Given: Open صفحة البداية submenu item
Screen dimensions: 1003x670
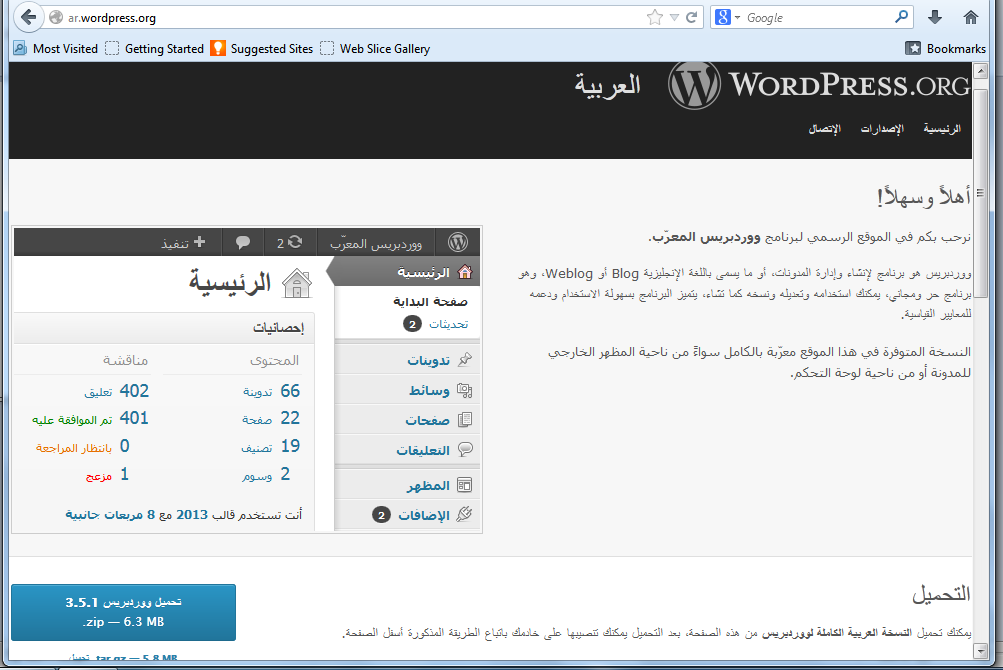Looking at the screenshot, I should point(430,301).
